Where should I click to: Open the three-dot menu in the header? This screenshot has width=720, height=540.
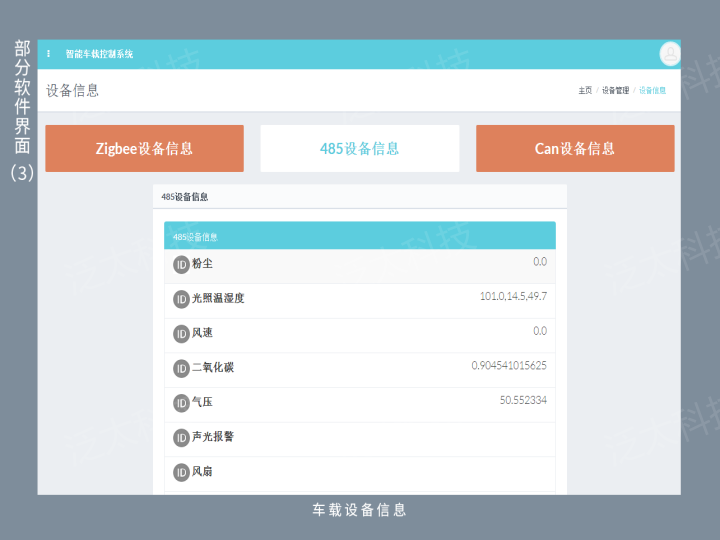click(x=49, y=54)
